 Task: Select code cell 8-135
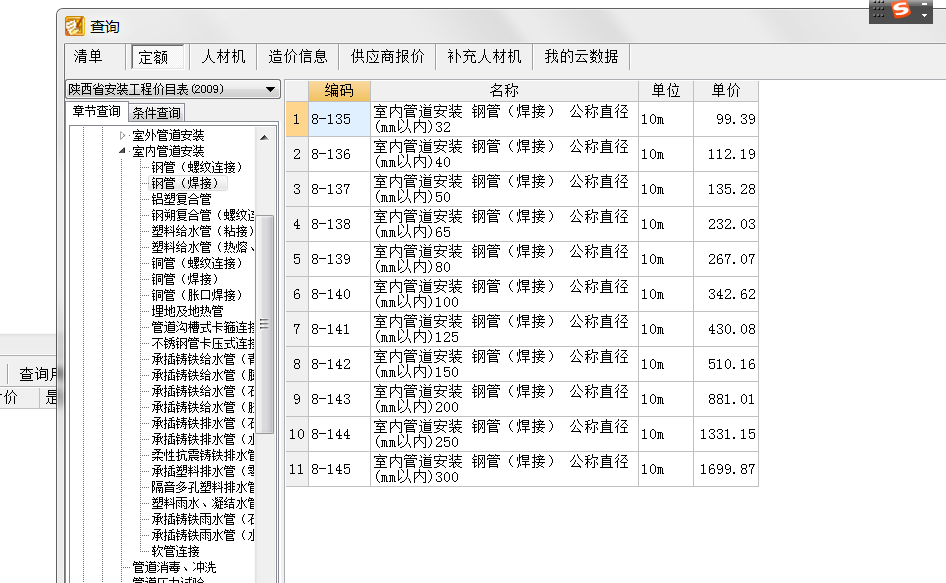pos(339,119)
